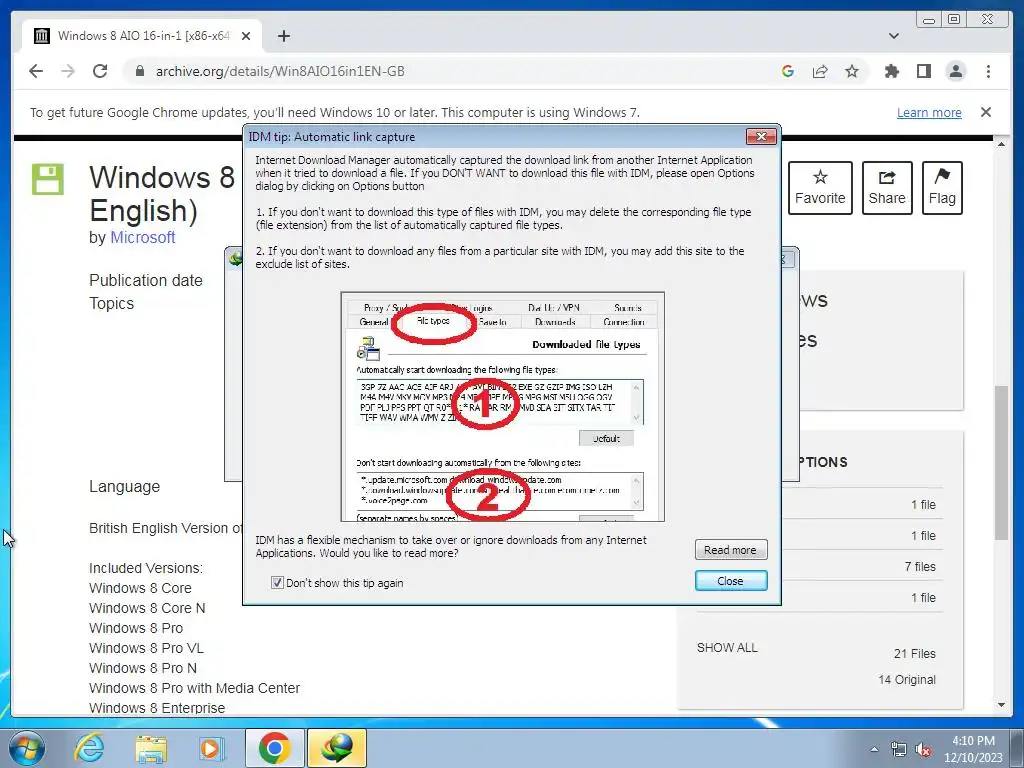The width and height of the screenshot is (1024, 768).
Task: Click Favorite star button on archive page
Action: (x=820, y=188)
